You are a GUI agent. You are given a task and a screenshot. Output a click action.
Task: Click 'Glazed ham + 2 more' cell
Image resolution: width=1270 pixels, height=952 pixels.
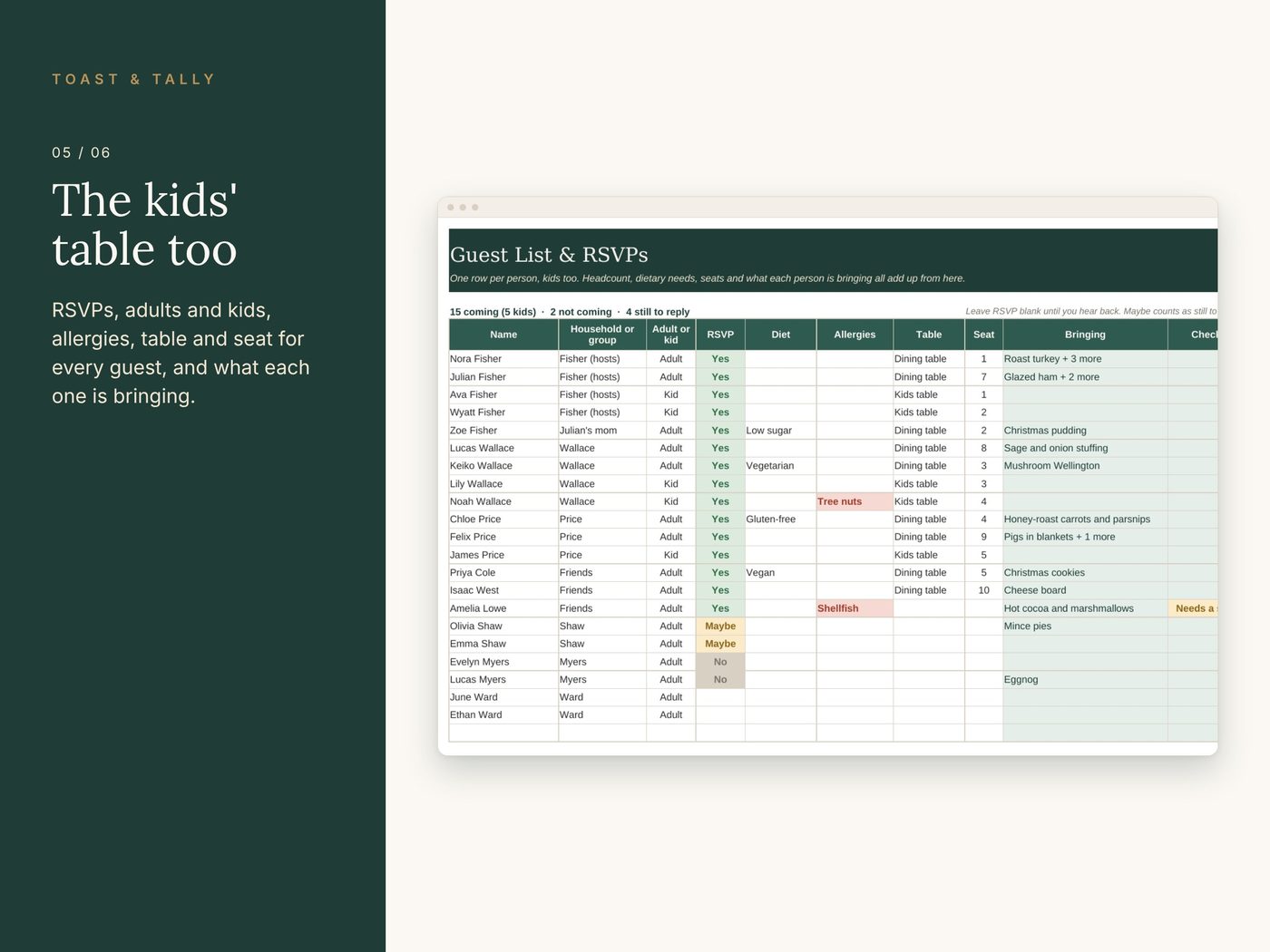tap(1085, 377)
